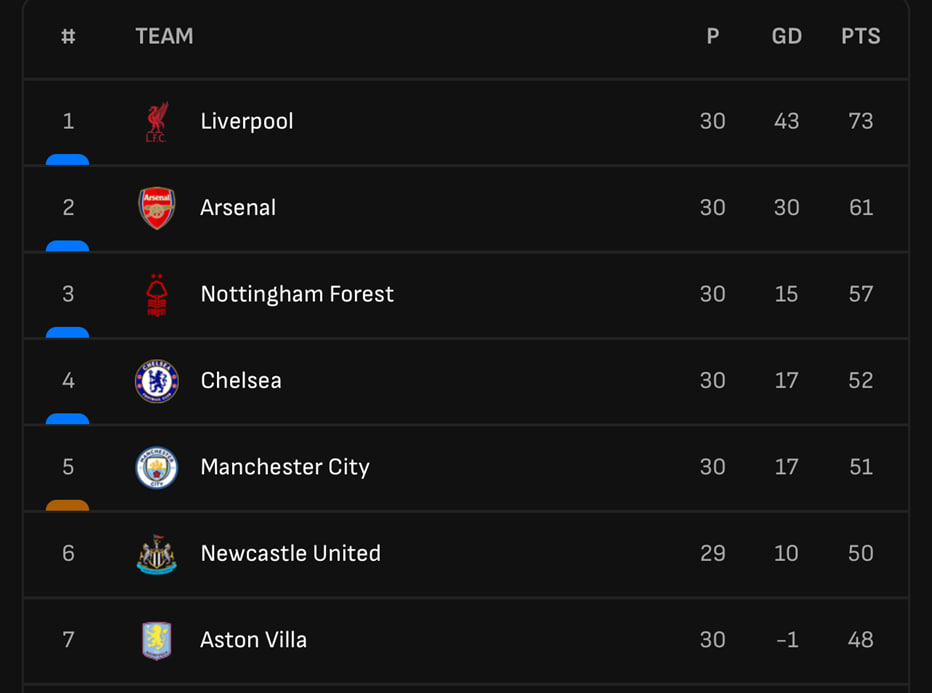Click the Nottingham Forest club crest

pyautogui.click(x=157, y=295)
